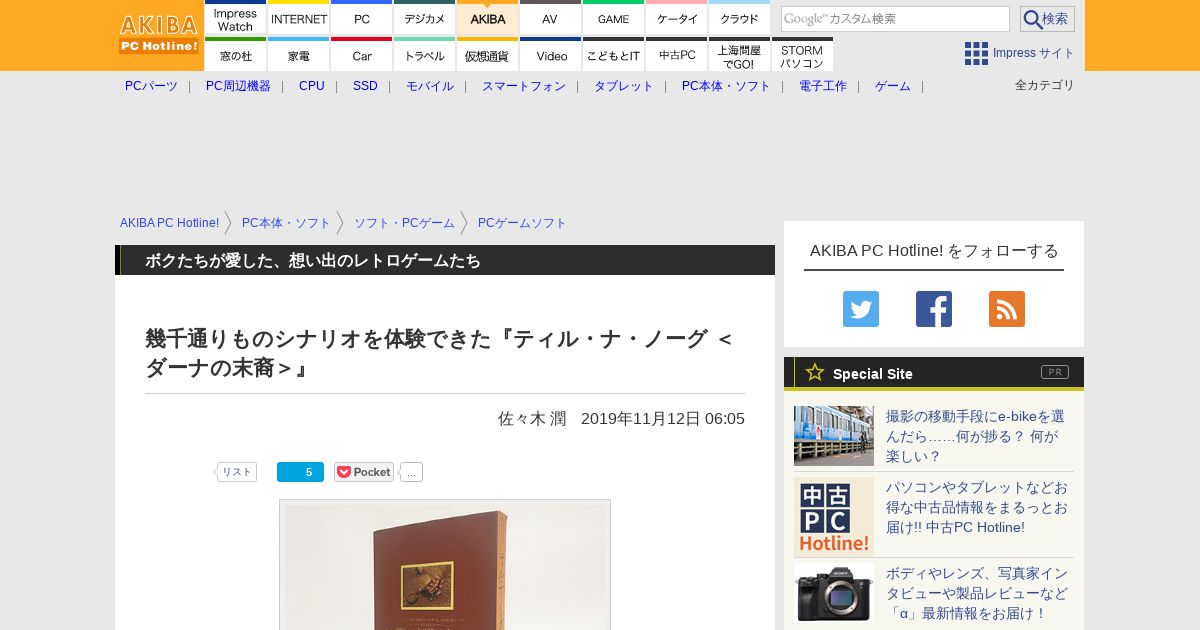Screen dimensions: 1200x630
Task: Open the デジカメ tab
Action: [x=425, y=18]
